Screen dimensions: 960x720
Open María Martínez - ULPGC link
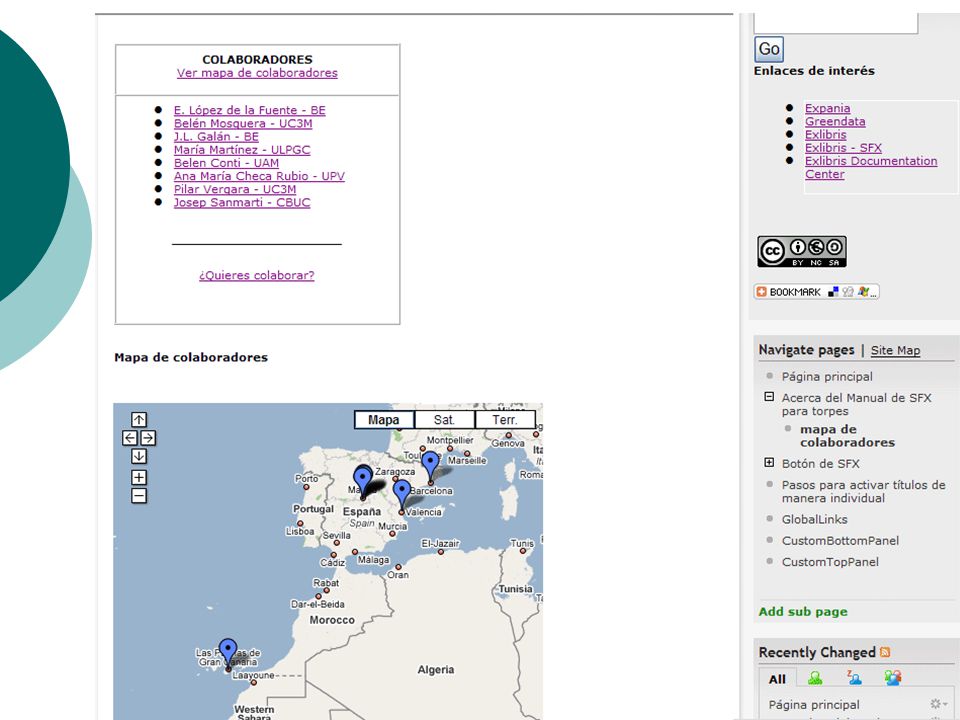[x=242, y=149]
